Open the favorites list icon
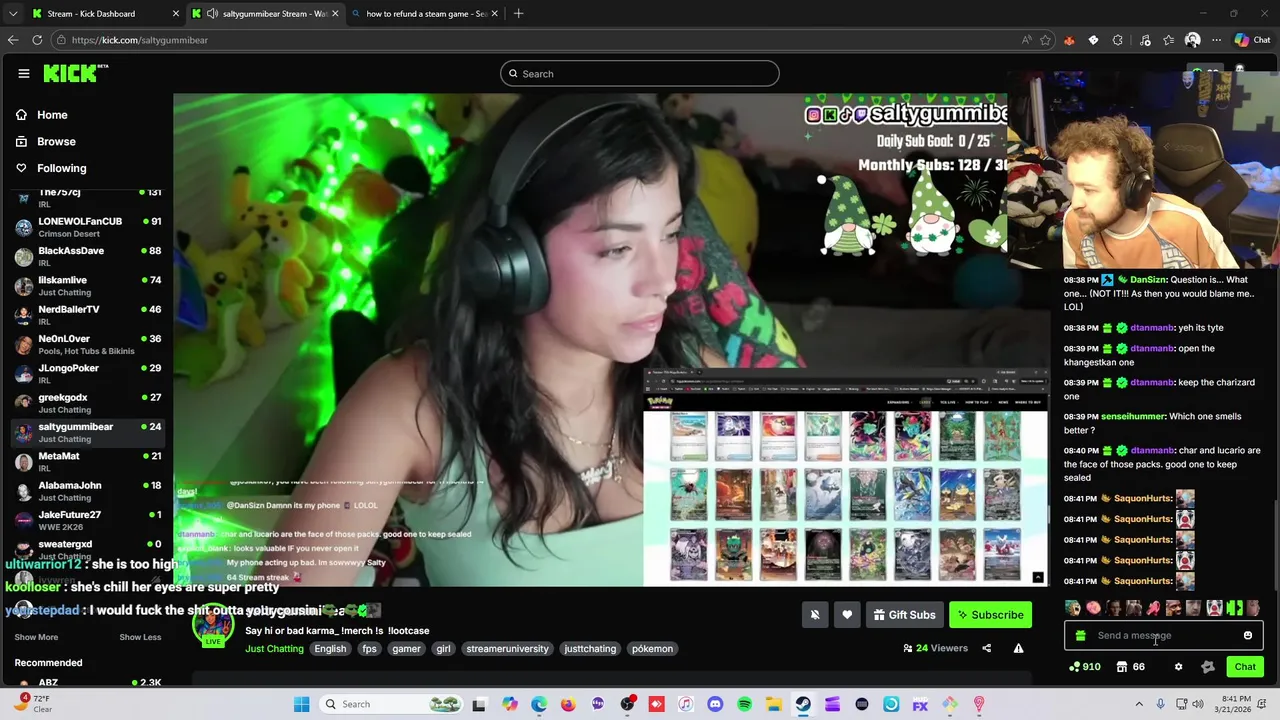The height and width of the screenshot is (720, 1280). point(1168,40)
